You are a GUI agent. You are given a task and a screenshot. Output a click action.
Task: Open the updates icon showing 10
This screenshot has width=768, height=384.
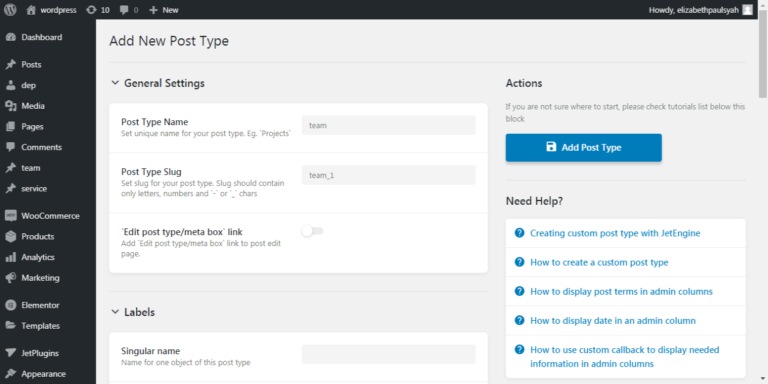pos(91,10)
